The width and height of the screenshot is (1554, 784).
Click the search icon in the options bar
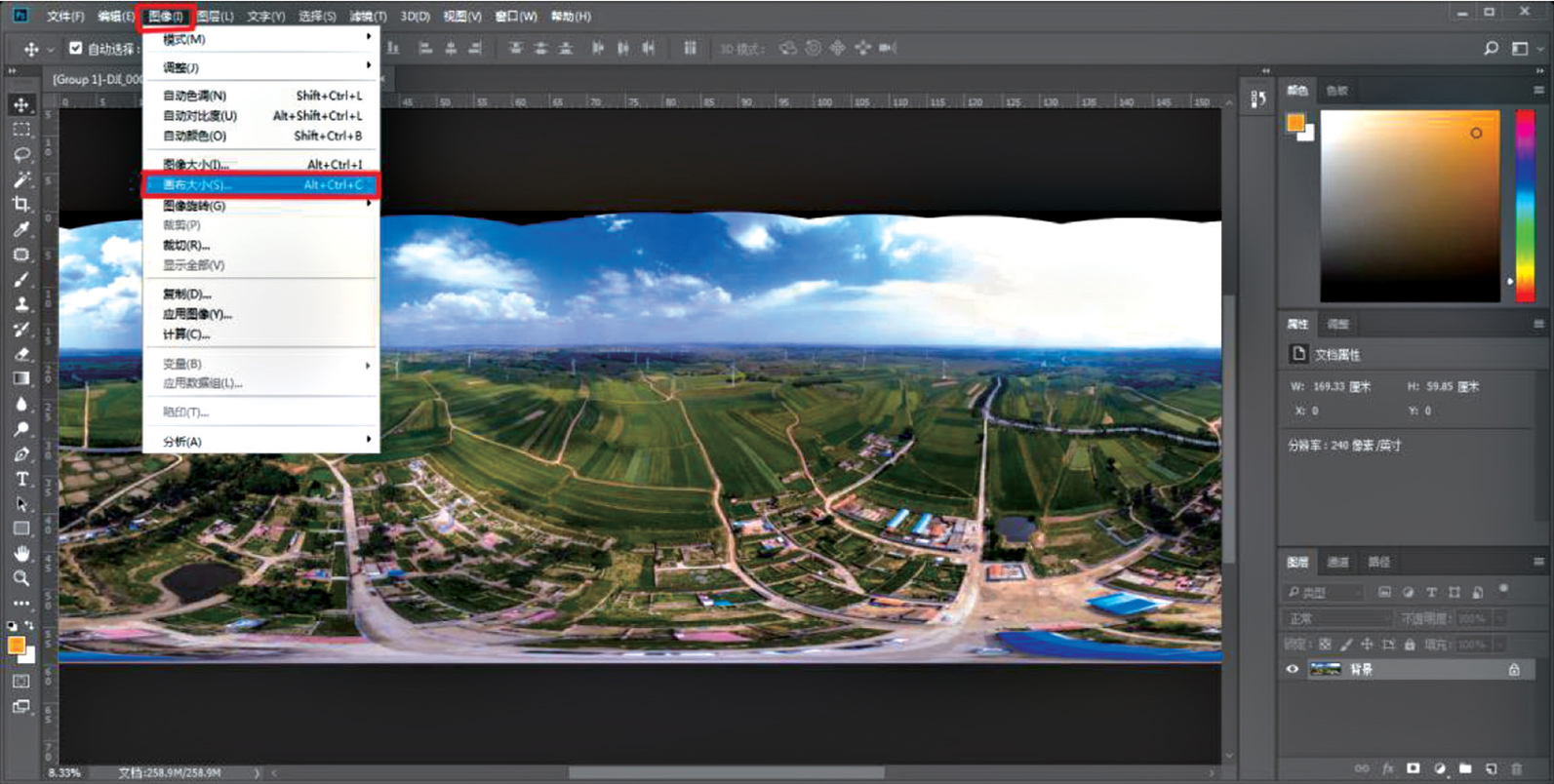[x=1491, y=48]
